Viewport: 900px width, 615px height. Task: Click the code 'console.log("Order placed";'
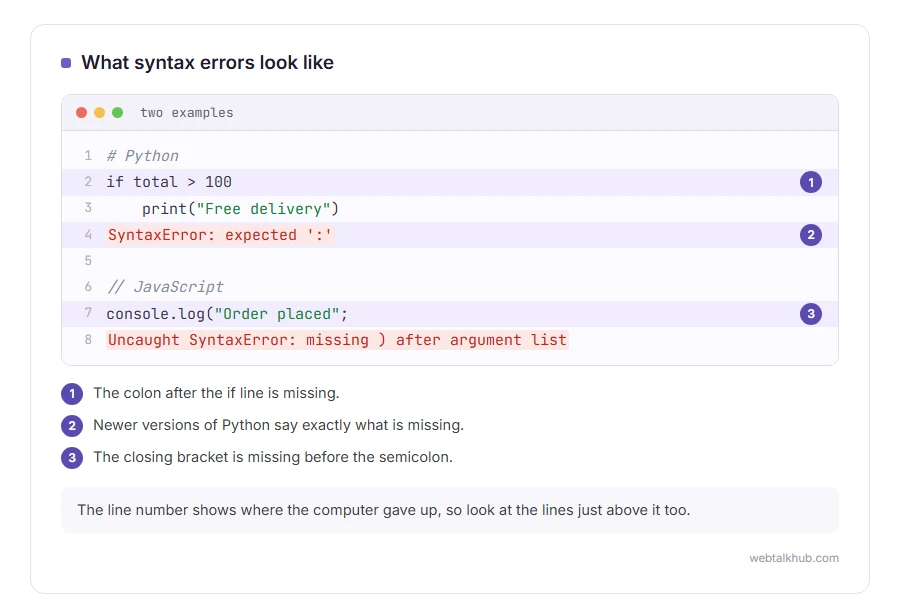click(227, 314)
